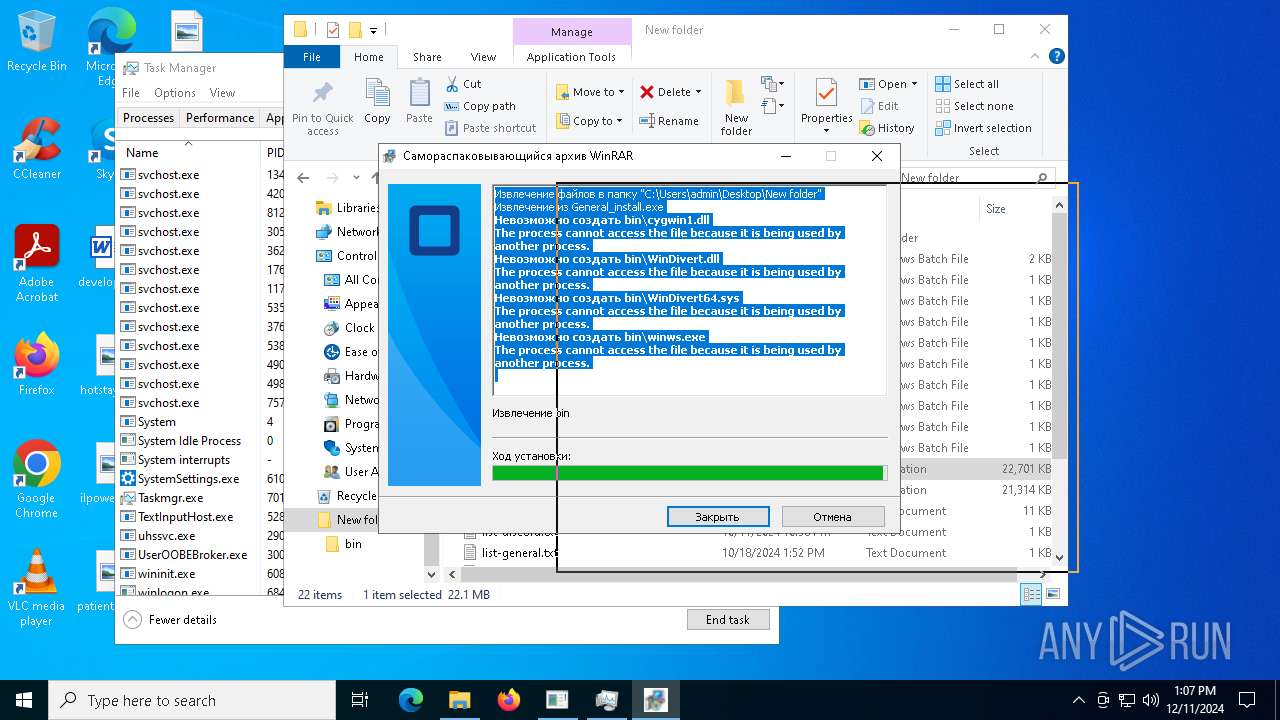Sort Task Manager list by Name column
1280x720 pixels.
click(188, 153)
